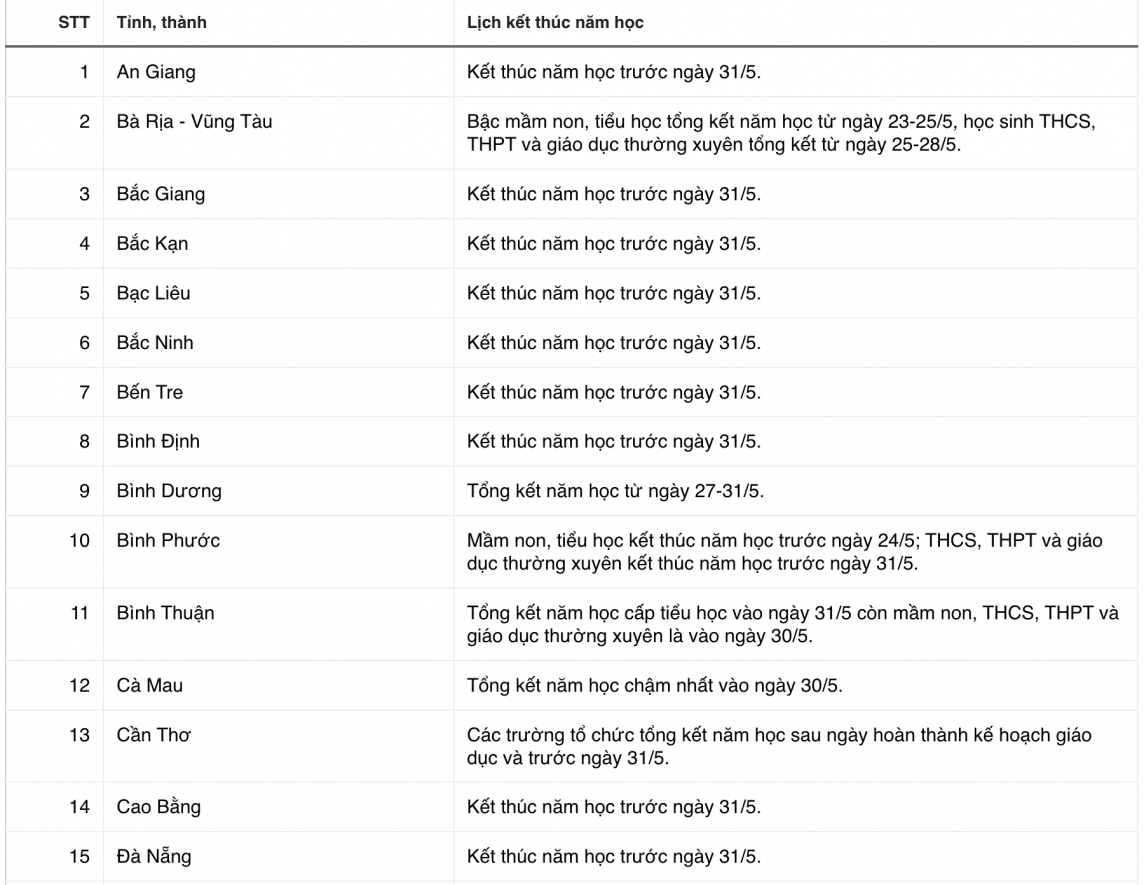Click the Đà Nẵng province name
The image size is (1144, 885).
click(x=154, y=856)
